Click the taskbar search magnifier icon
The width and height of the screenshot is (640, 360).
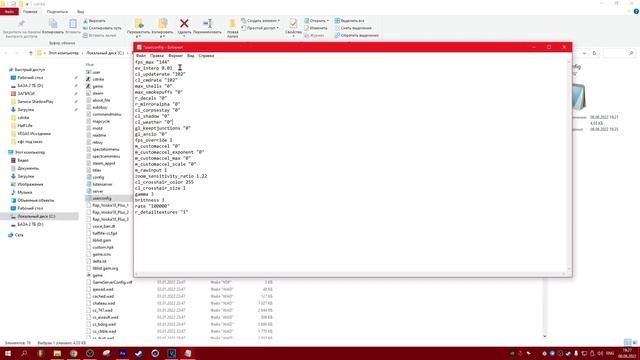tap(24, 353)
